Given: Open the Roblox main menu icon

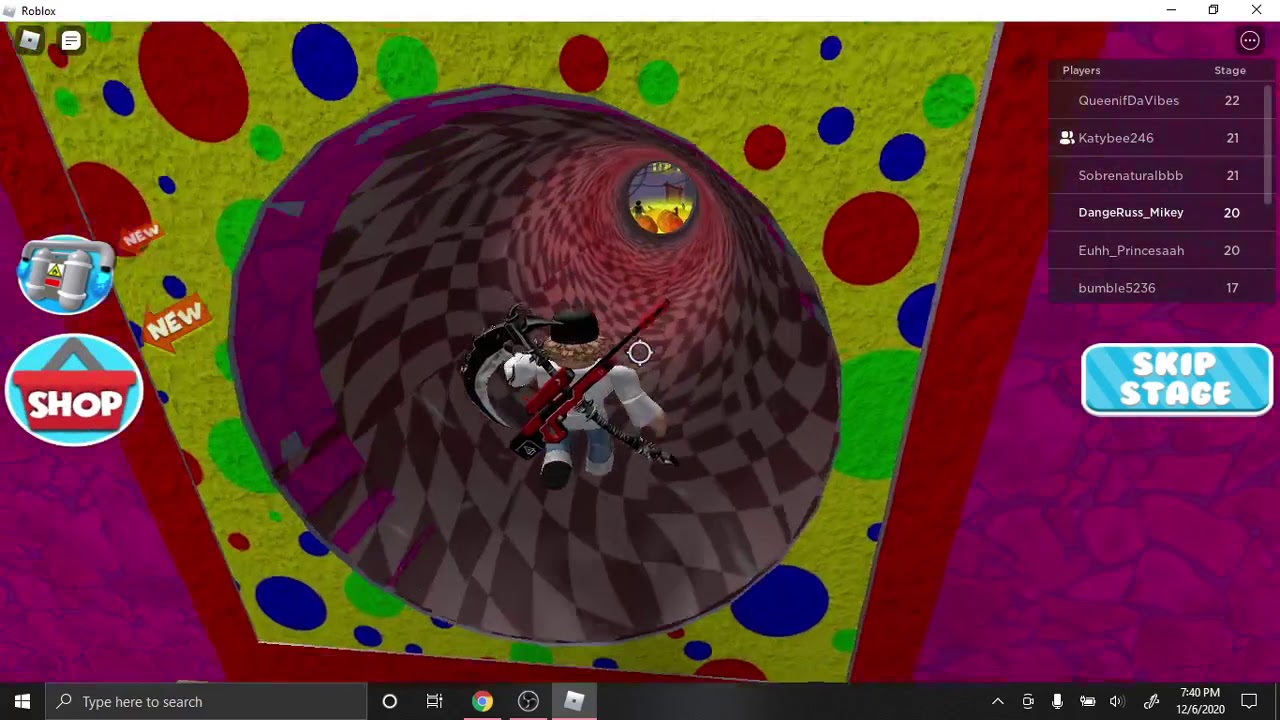Looking at the screenshot, I should [x=29, y=41].
